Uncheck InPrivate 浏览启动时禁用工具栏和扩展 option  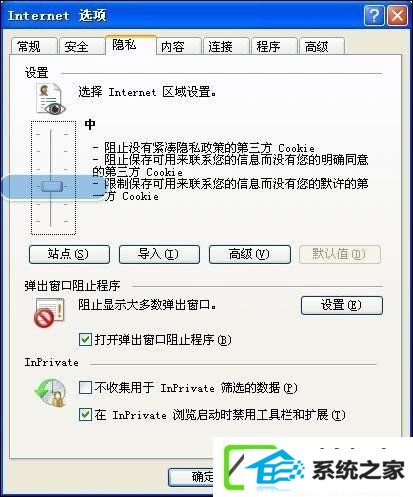pyautogui.click(x=85, y=415)
